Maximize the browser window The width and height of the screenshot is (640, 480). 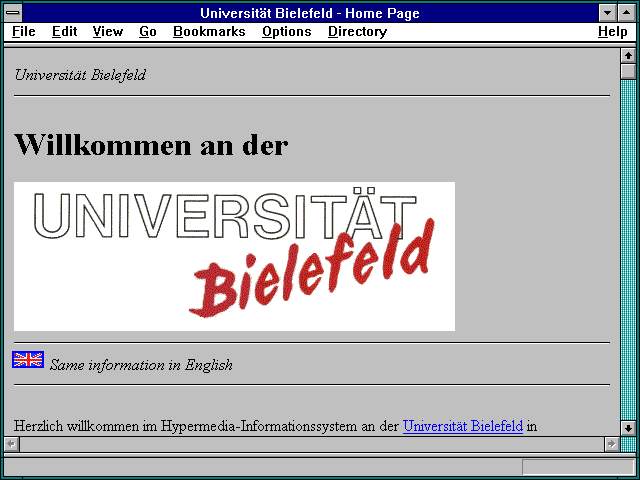tap(627, 13)
